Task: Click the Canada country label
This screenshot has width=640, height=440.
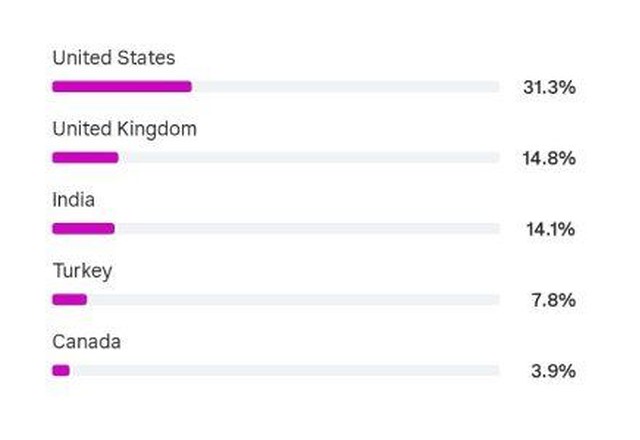Action: pos(87,342)
